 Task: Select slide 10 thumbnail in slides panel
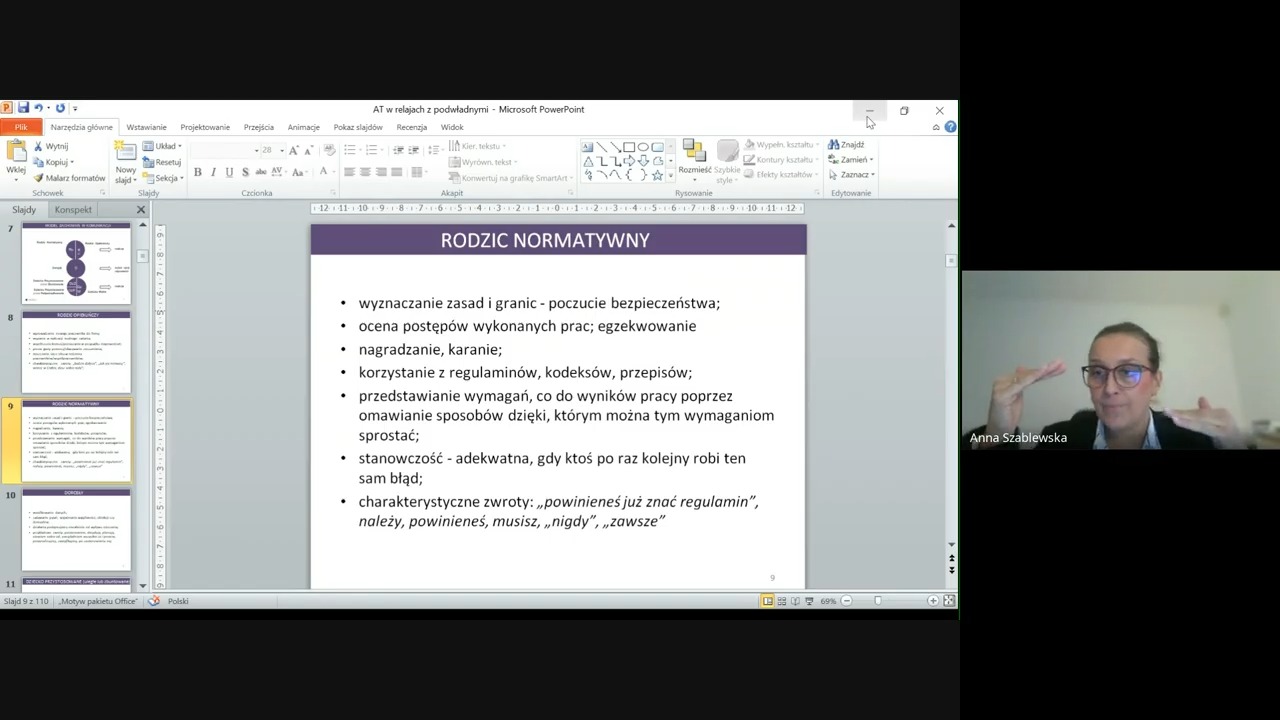coord(76,530)
